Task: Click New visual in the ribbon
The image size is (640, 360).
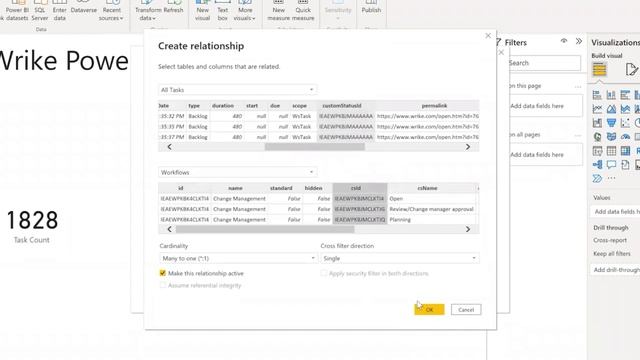Action: click(202, 13)
